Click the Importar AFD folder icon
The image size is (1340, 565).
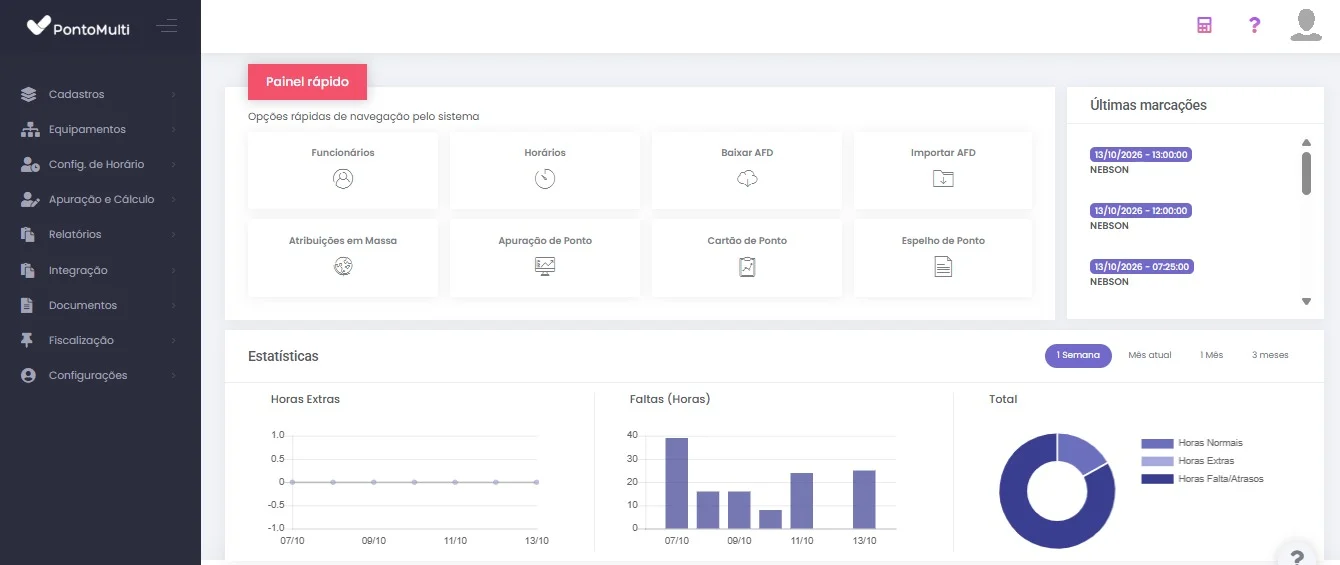point(943,179)
